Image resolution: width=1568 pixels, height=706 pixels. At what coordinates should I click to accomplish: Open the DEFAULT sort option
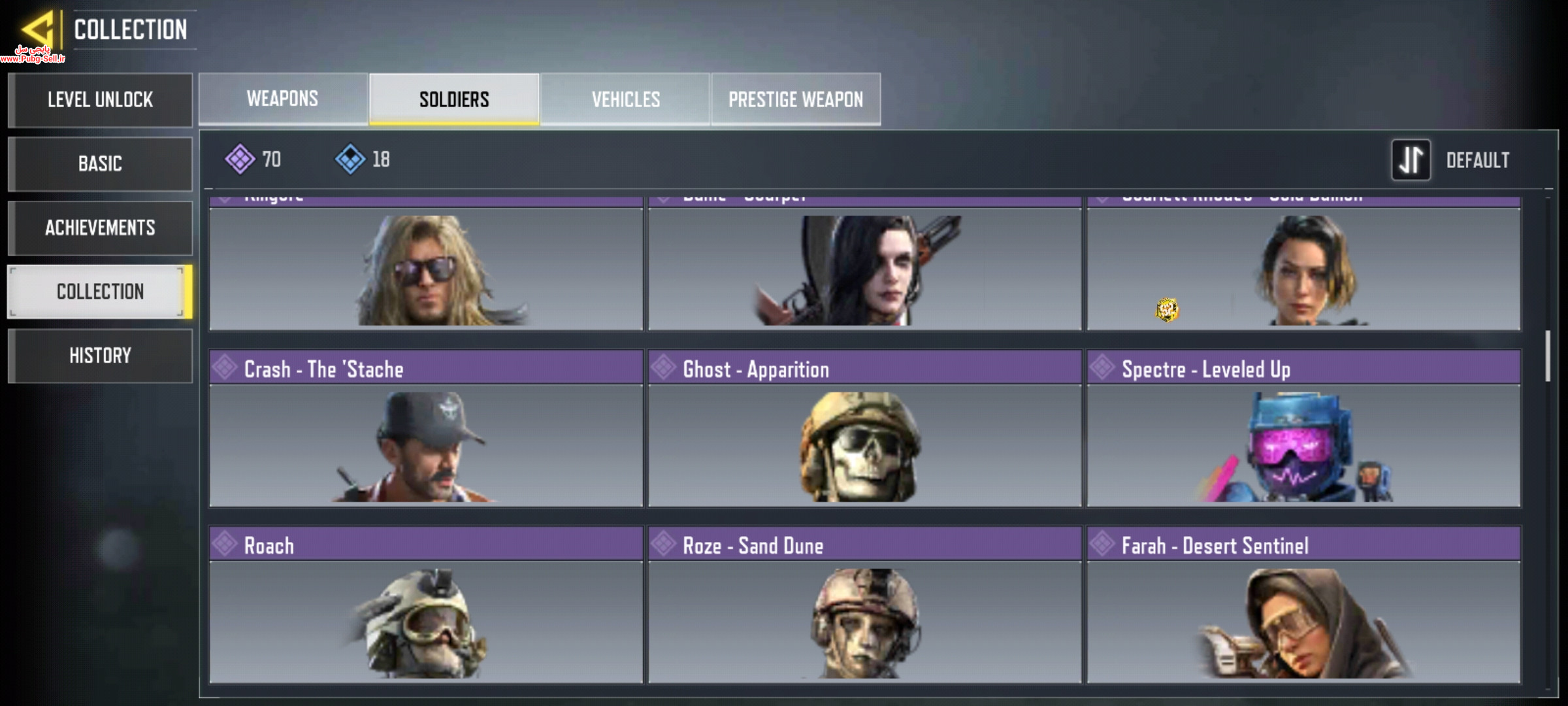[1477, 160]
